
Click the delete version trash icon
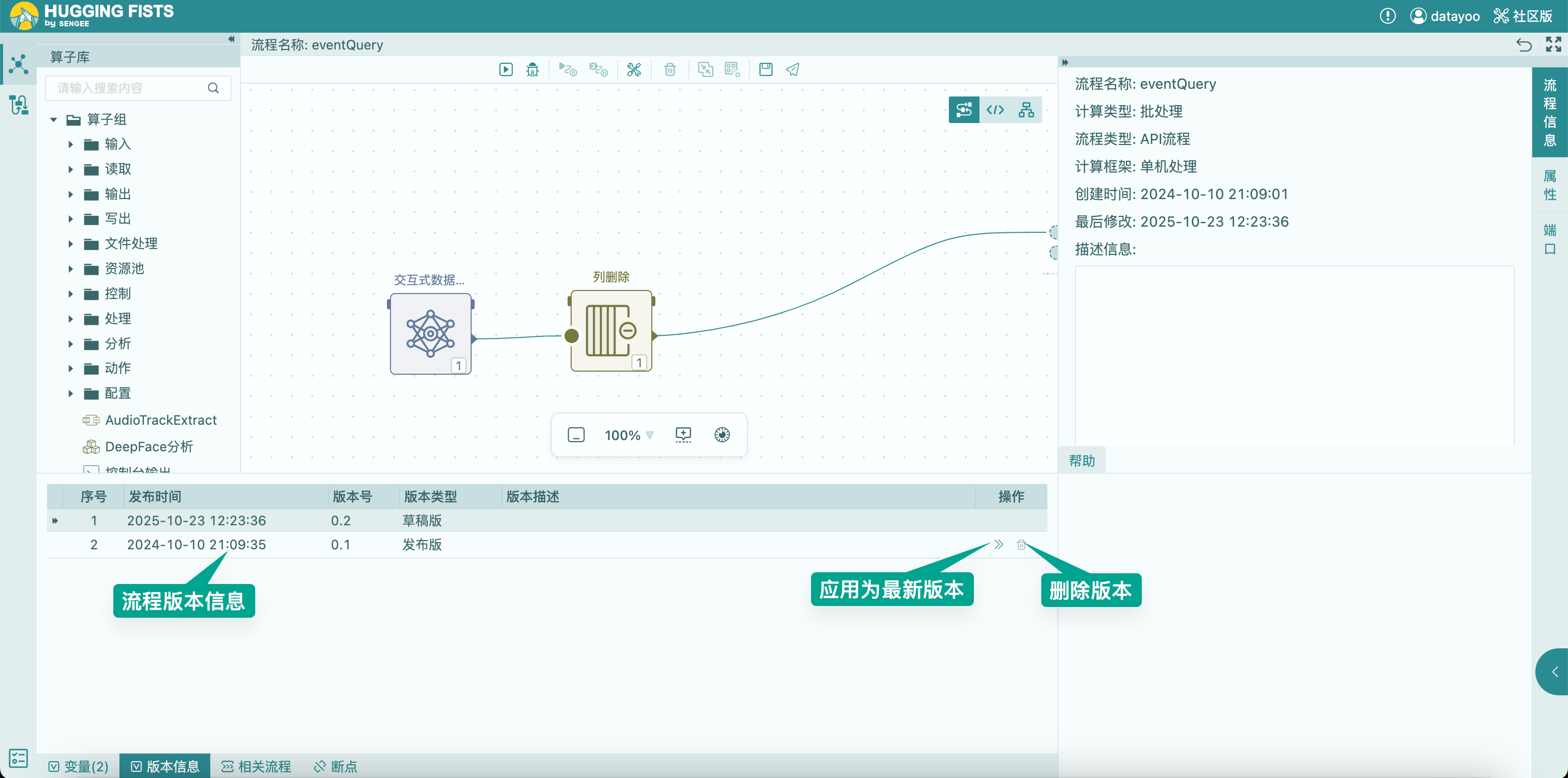click(x=1021, y=545)
